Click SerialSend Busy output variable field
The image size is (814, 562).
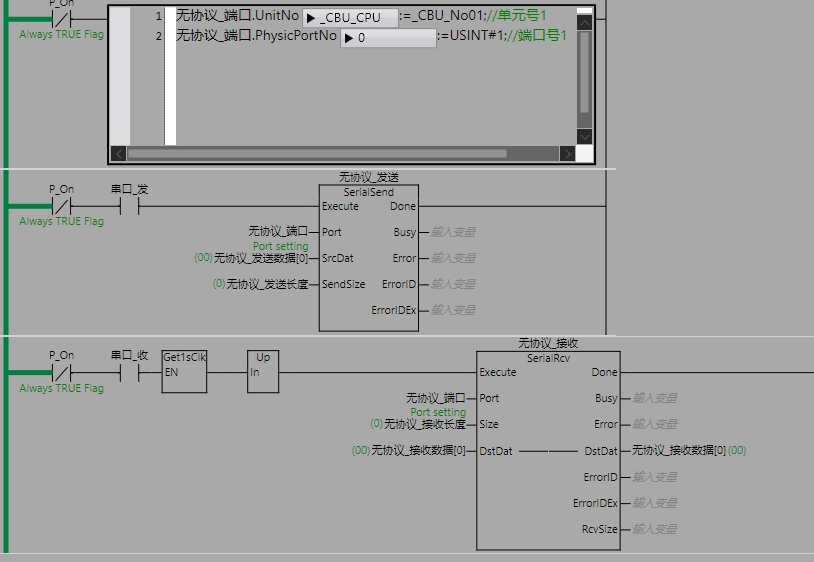453,232
